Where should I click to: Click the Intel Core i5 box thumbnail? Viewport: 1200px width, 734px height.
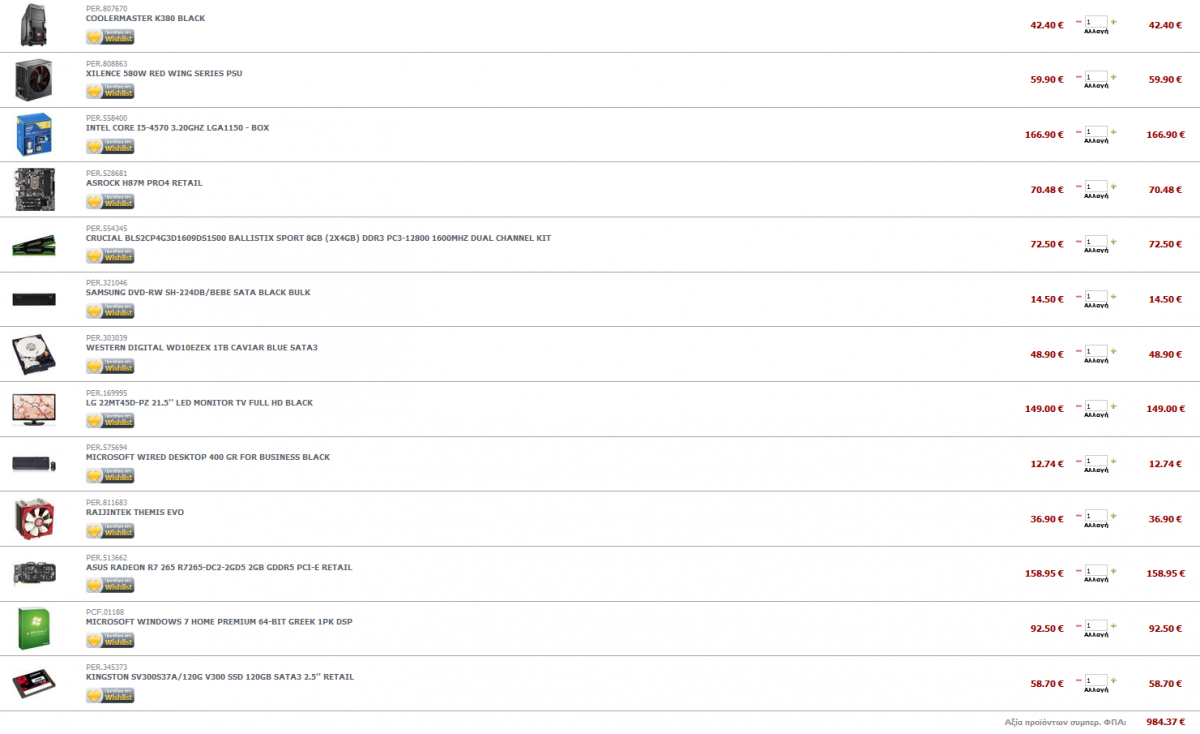[x=34, y=134]
